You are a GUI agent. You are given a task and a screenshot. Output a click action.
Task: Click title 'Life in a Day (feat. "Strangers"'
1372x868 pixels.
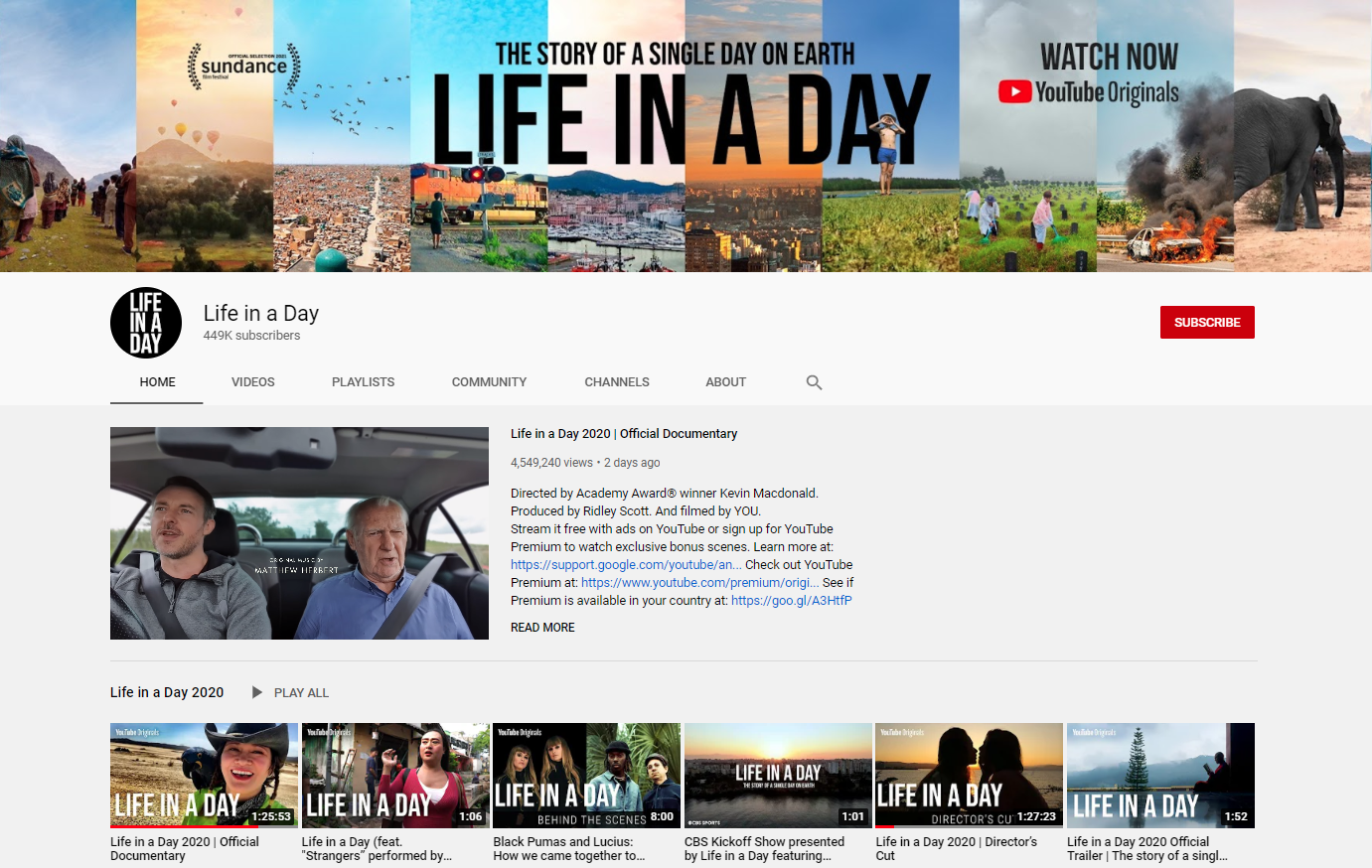pyautogui.click(x=377, y=848)
